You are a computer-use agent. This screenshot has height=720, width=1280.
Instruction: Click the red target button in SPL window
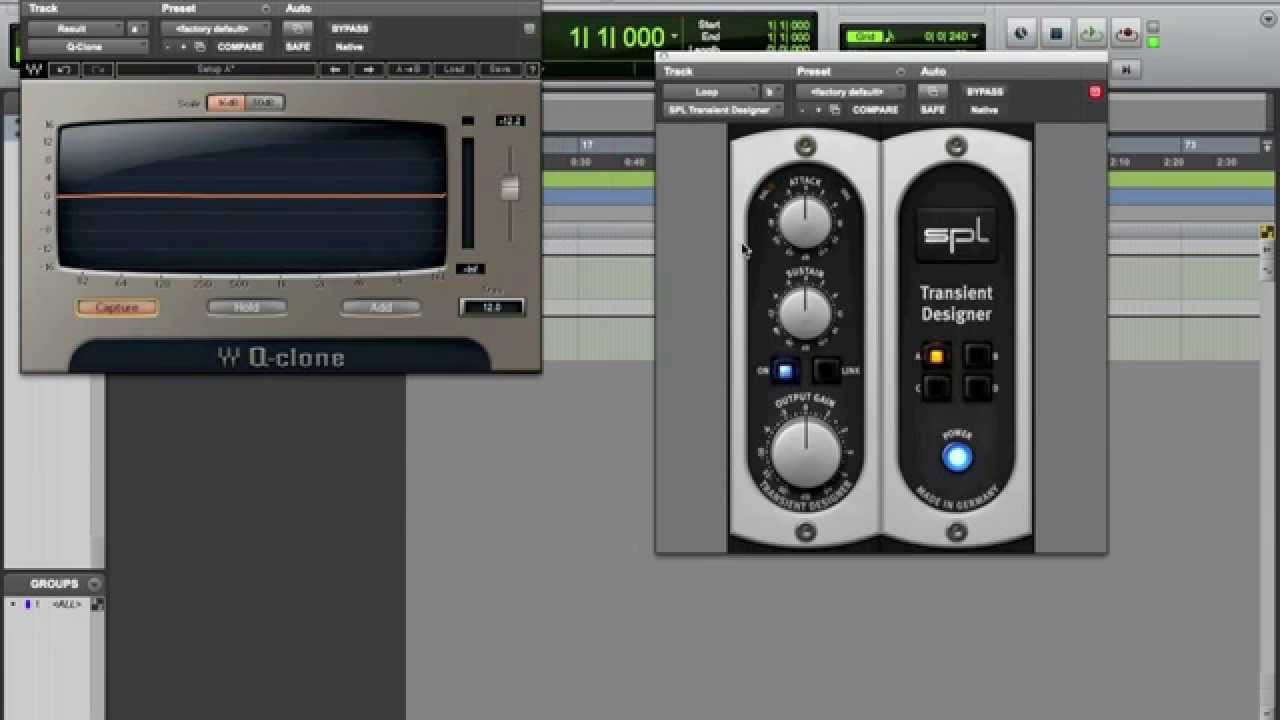point(1095,92)
